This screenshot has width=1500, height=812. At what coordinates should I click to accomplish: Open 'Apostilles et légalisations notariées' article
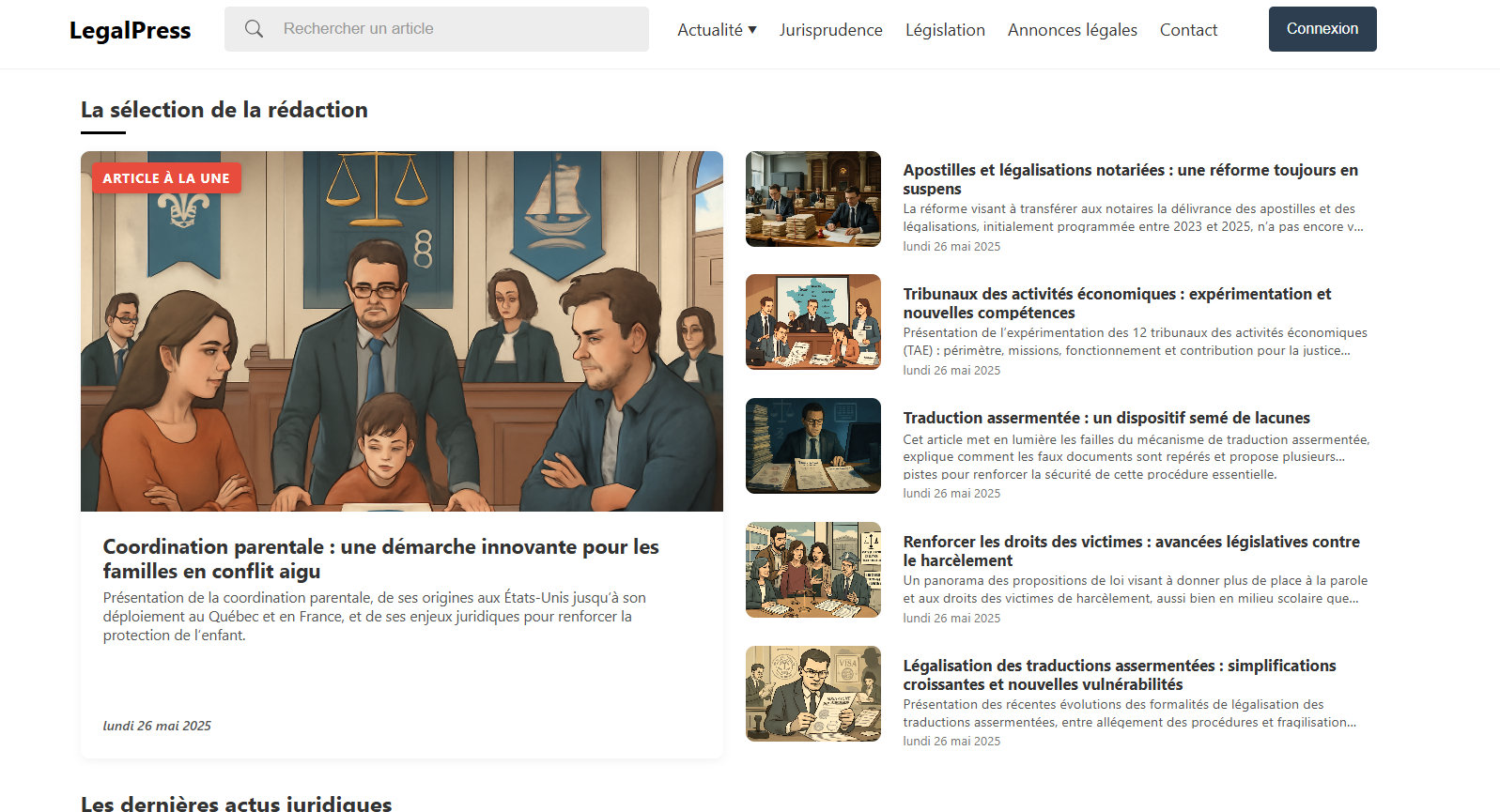pos(1131,179)
